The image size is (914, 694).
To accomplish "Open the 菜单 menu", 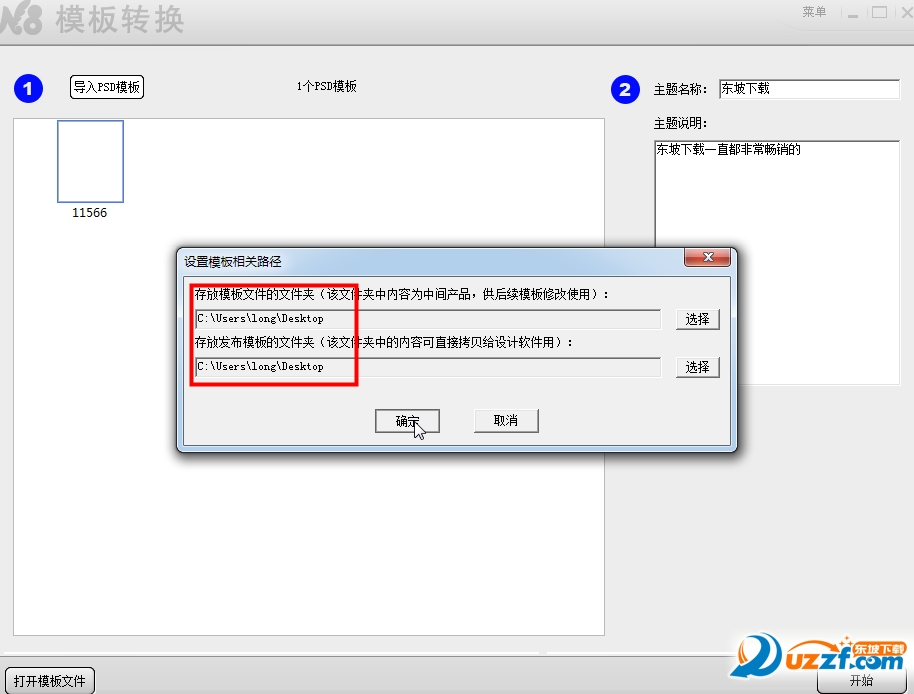I will coord(814,12).
